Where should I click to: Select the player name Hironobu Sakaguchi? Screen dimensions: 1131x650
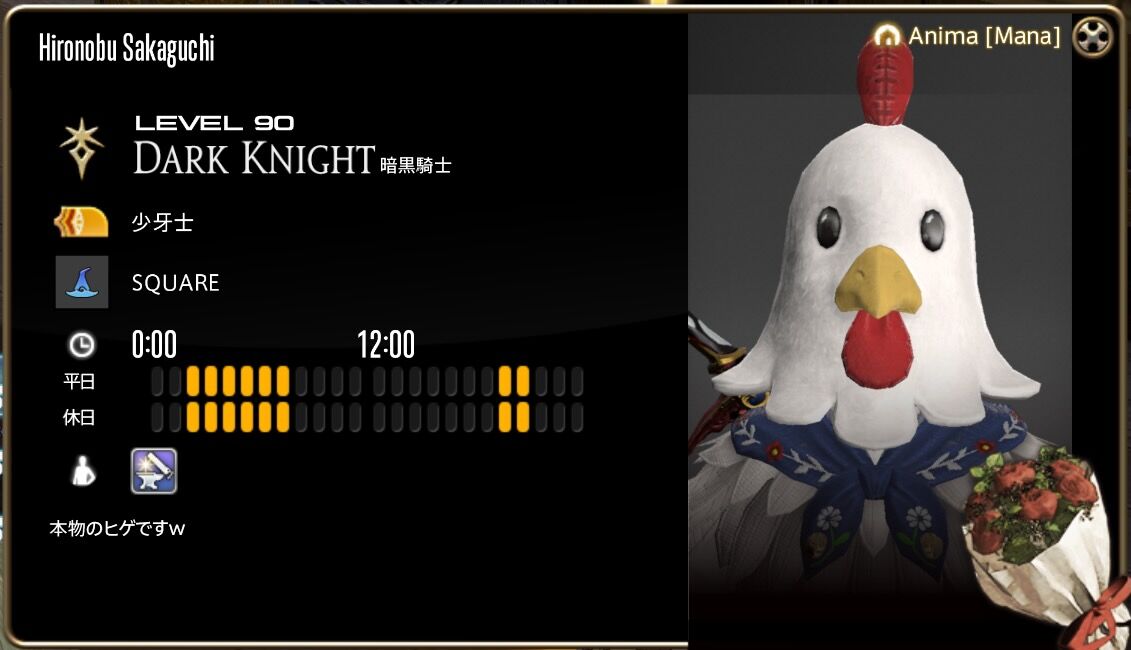127,48
